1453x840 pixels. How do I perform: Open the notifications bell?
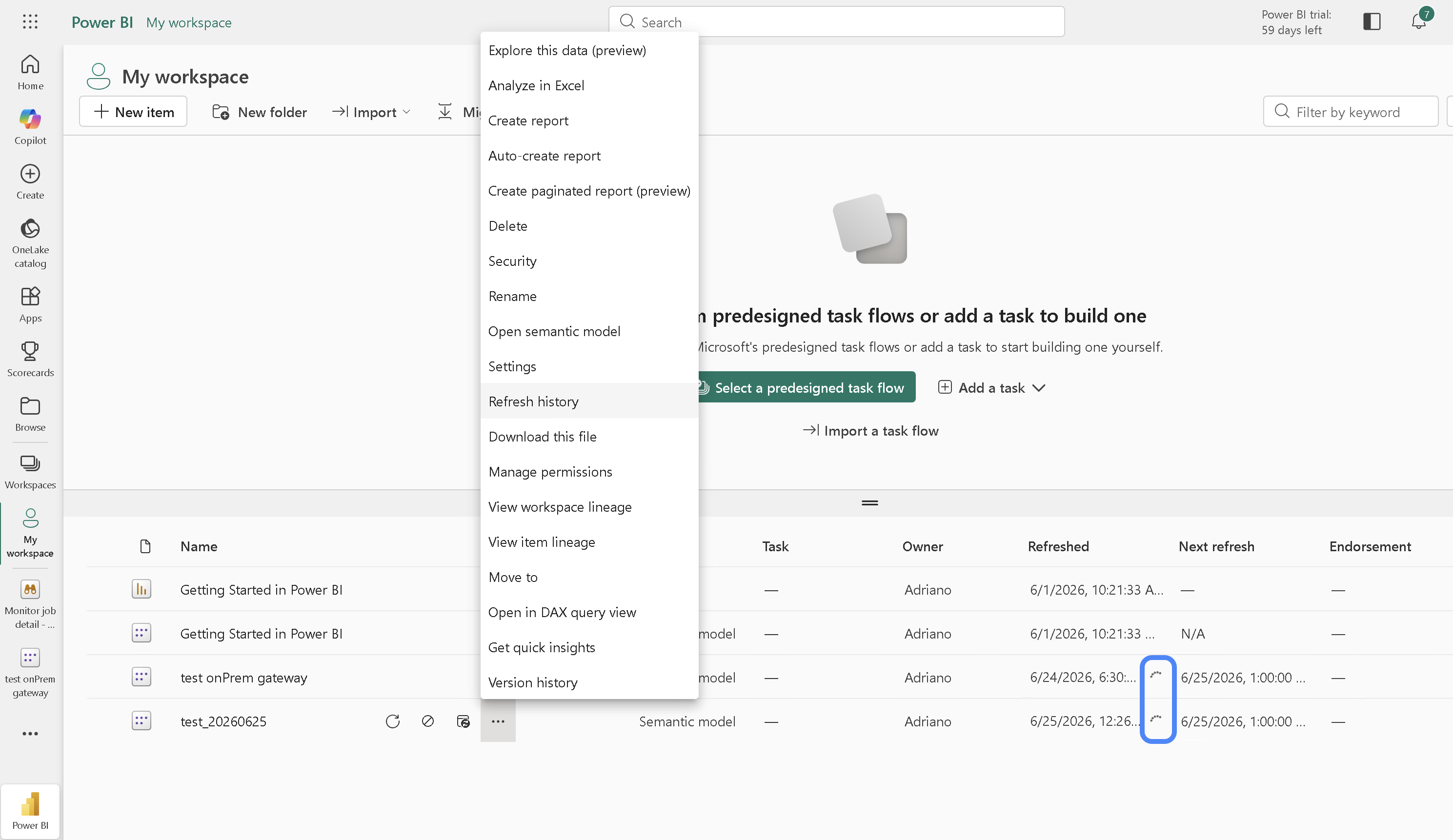1419,21
